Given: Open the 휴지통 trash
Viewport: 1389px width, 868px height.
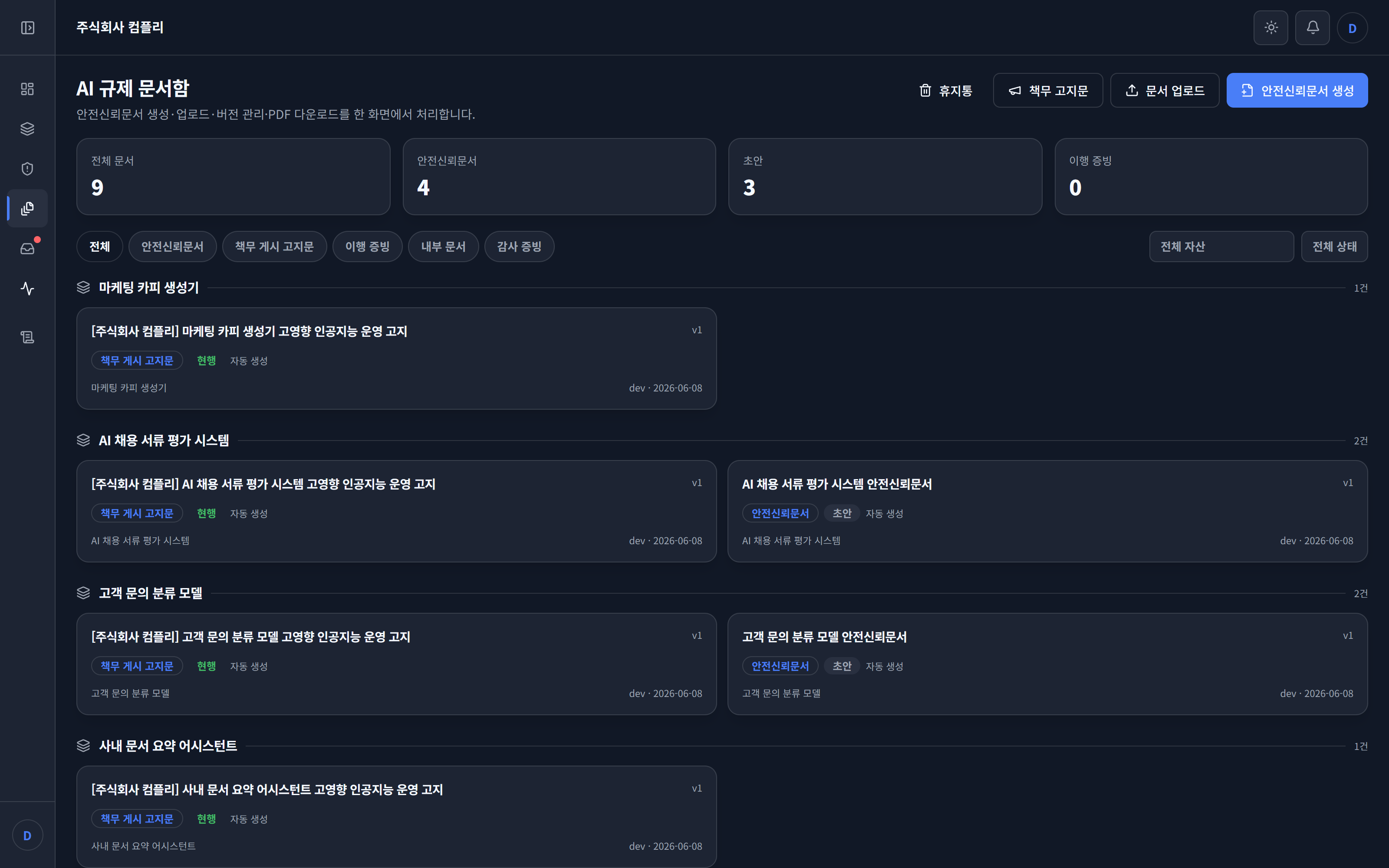Looking at the screenshot, I should click(x=945, y=91).
